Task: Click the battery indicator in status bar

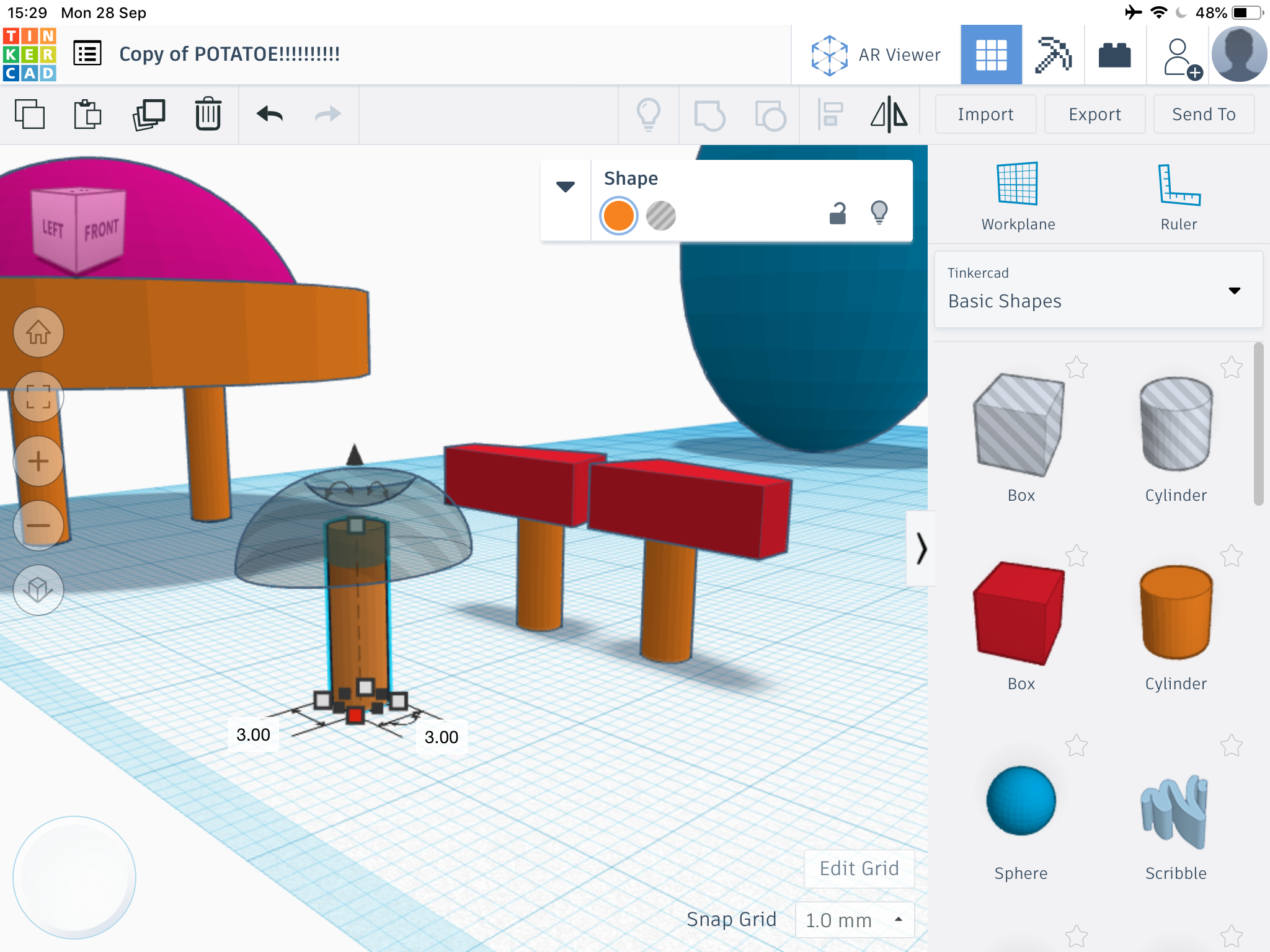Action: 1247,12
